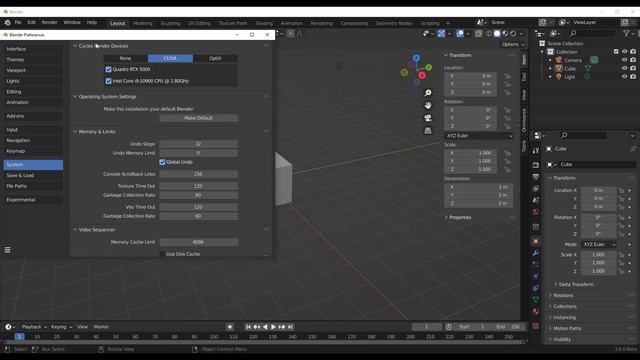
Task: Click play animation button in timeline
Action: click(x=273, y=327)
